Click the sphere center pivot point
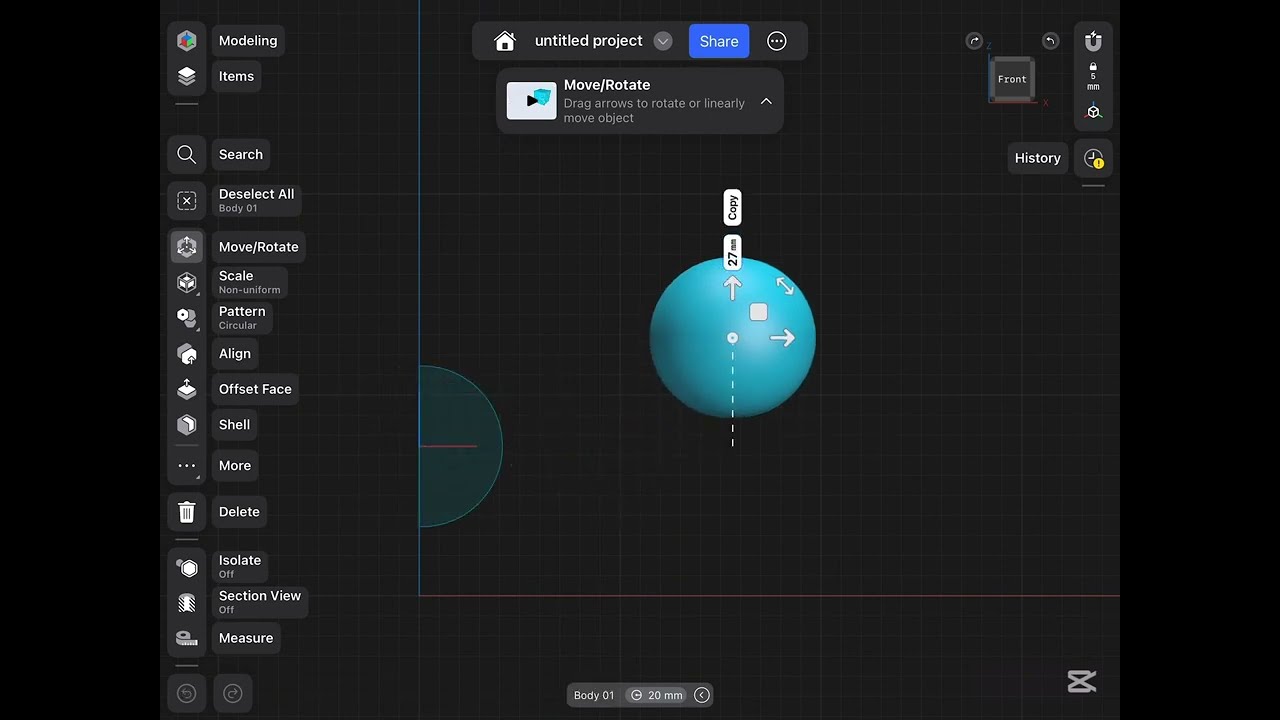Screen dimensions: 1280x720 tap(732, 339)
